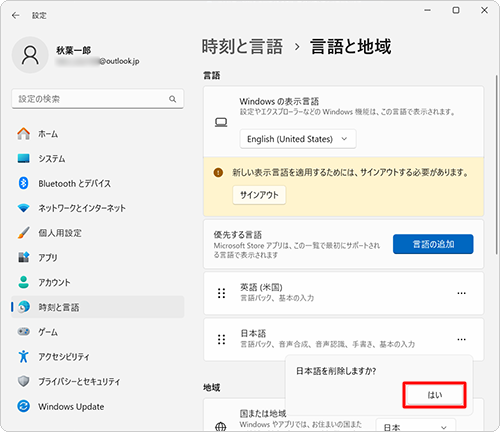Click the back arrow icon
This screenshot has width=500, height=432.
pyautogui.click(x=16, y=15)
